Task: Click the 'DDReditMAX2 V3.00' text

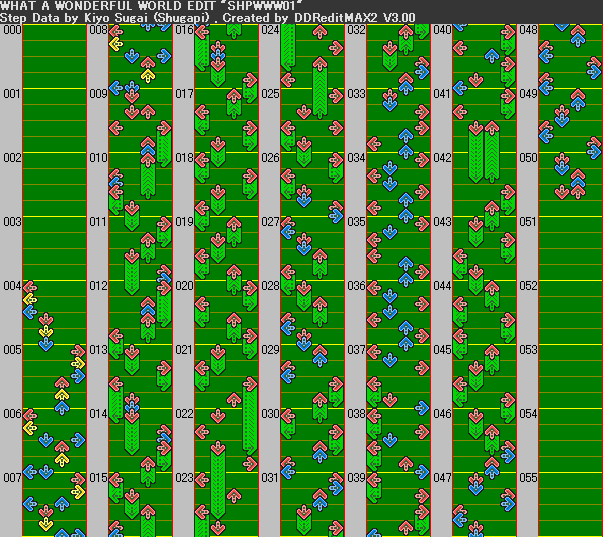Action: tap(355, 18)
